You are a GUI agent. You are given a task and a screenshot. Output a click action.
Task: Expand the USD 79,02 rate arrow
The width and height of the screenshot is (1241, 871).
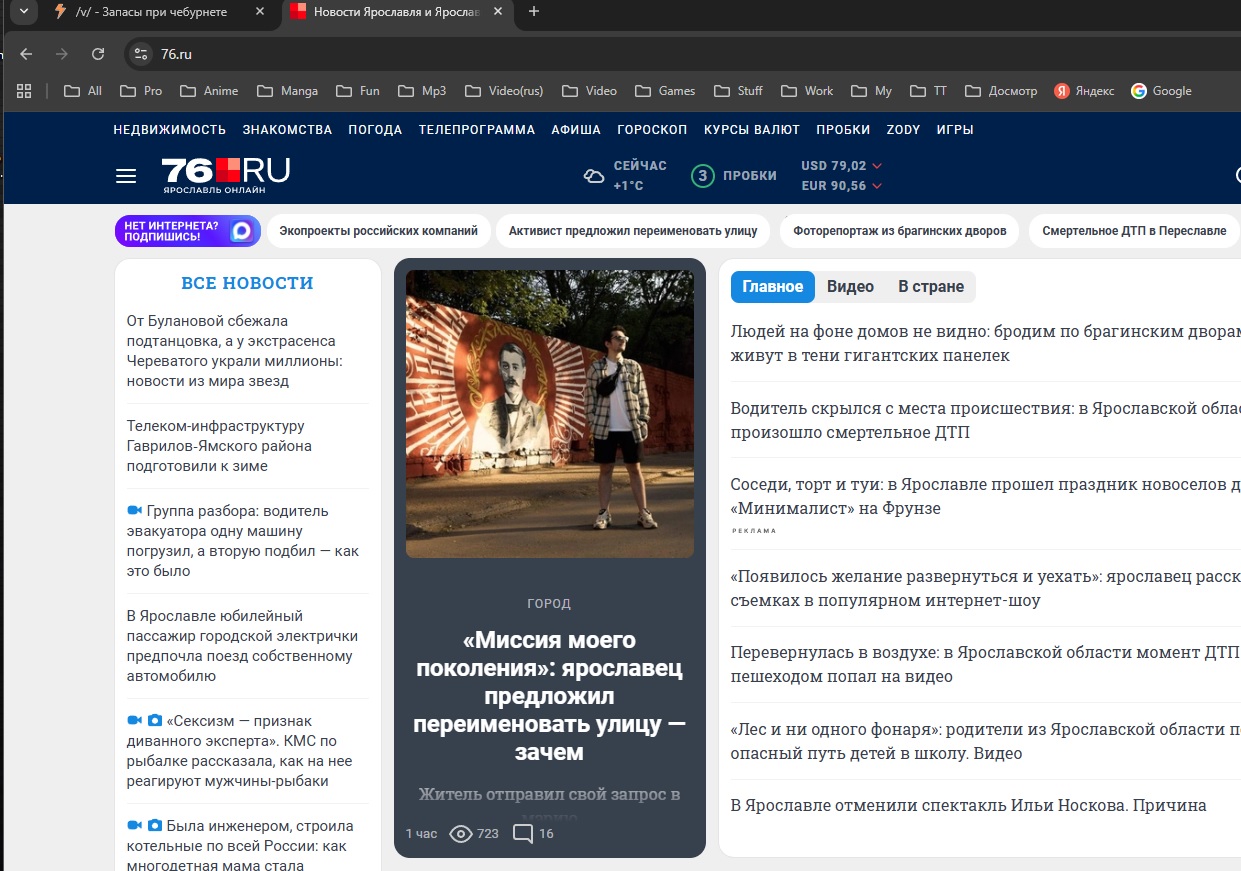coord(877,166)
